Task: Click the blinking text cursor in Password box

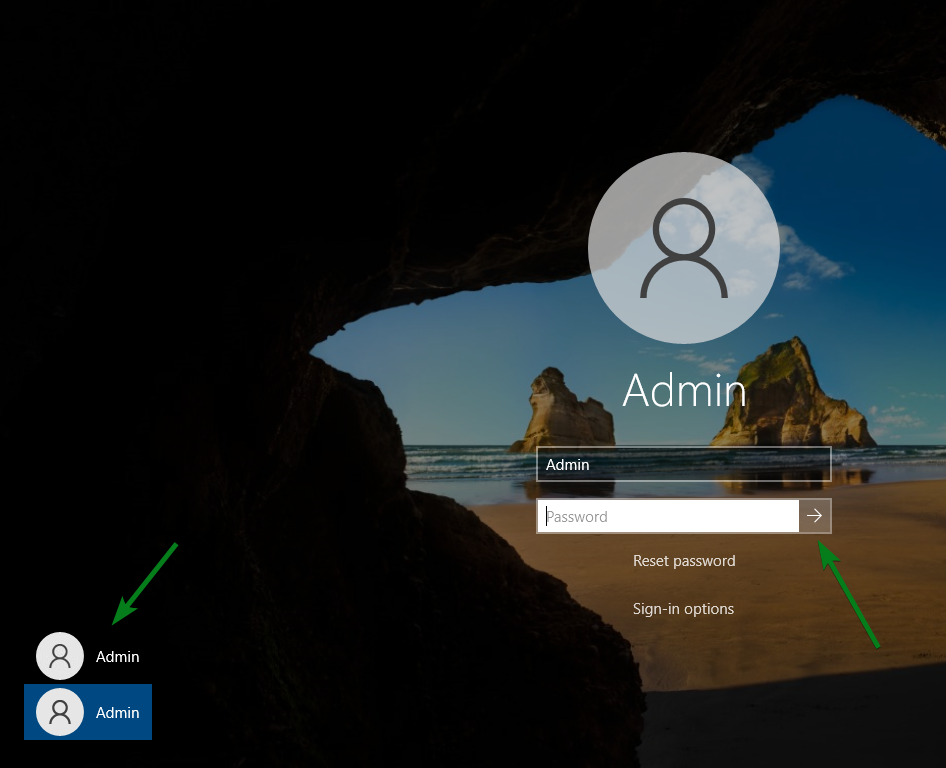Action: [546, 517]
